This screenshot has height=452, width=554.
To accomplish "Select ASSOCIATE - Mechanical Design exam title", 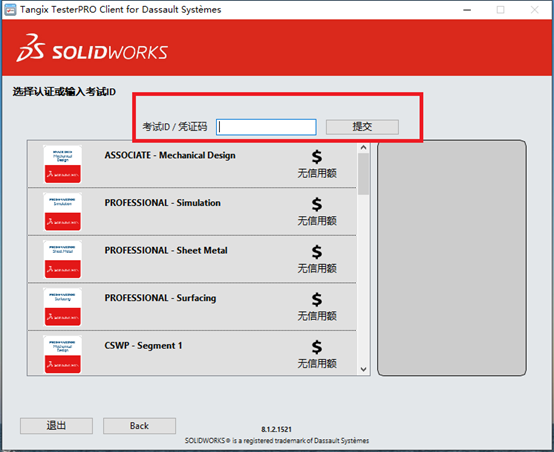I will 170,155.
